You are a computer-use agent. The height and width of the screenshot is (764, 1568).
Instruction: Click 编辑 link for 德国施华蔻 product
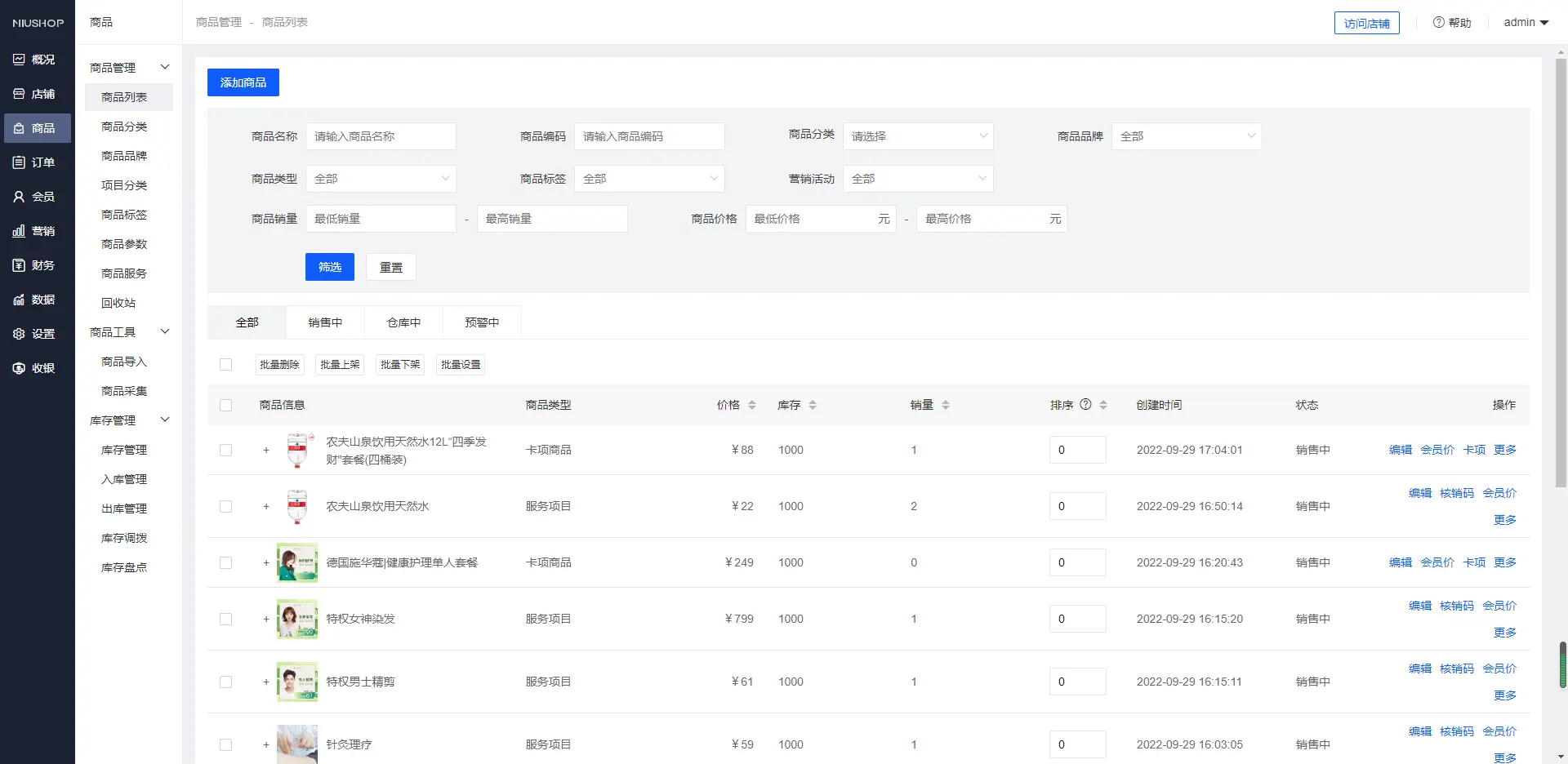point(1400,562)
